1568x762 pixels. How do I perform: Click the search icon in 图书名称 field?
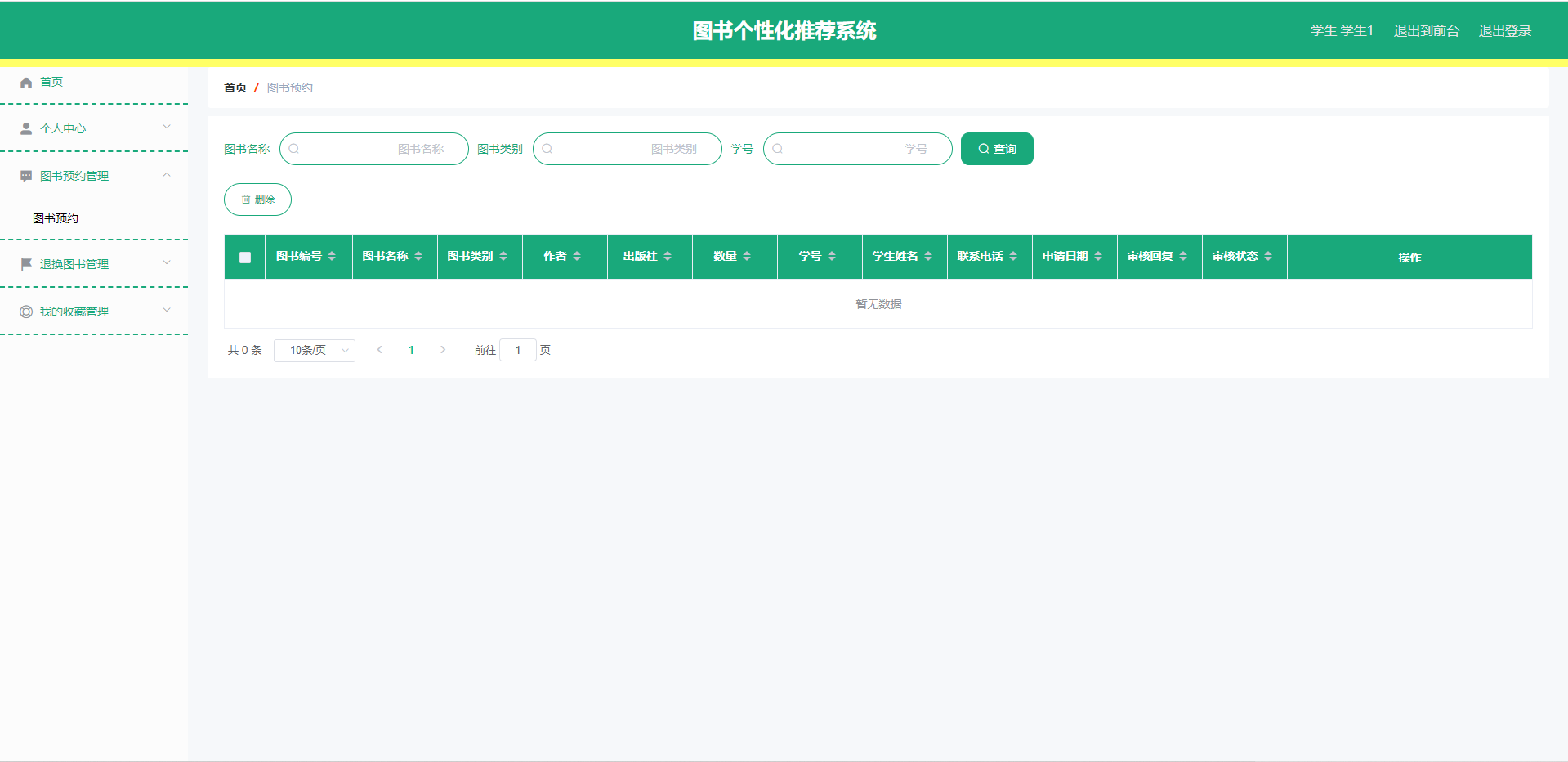pyautogui.click(x=294, y=149)
